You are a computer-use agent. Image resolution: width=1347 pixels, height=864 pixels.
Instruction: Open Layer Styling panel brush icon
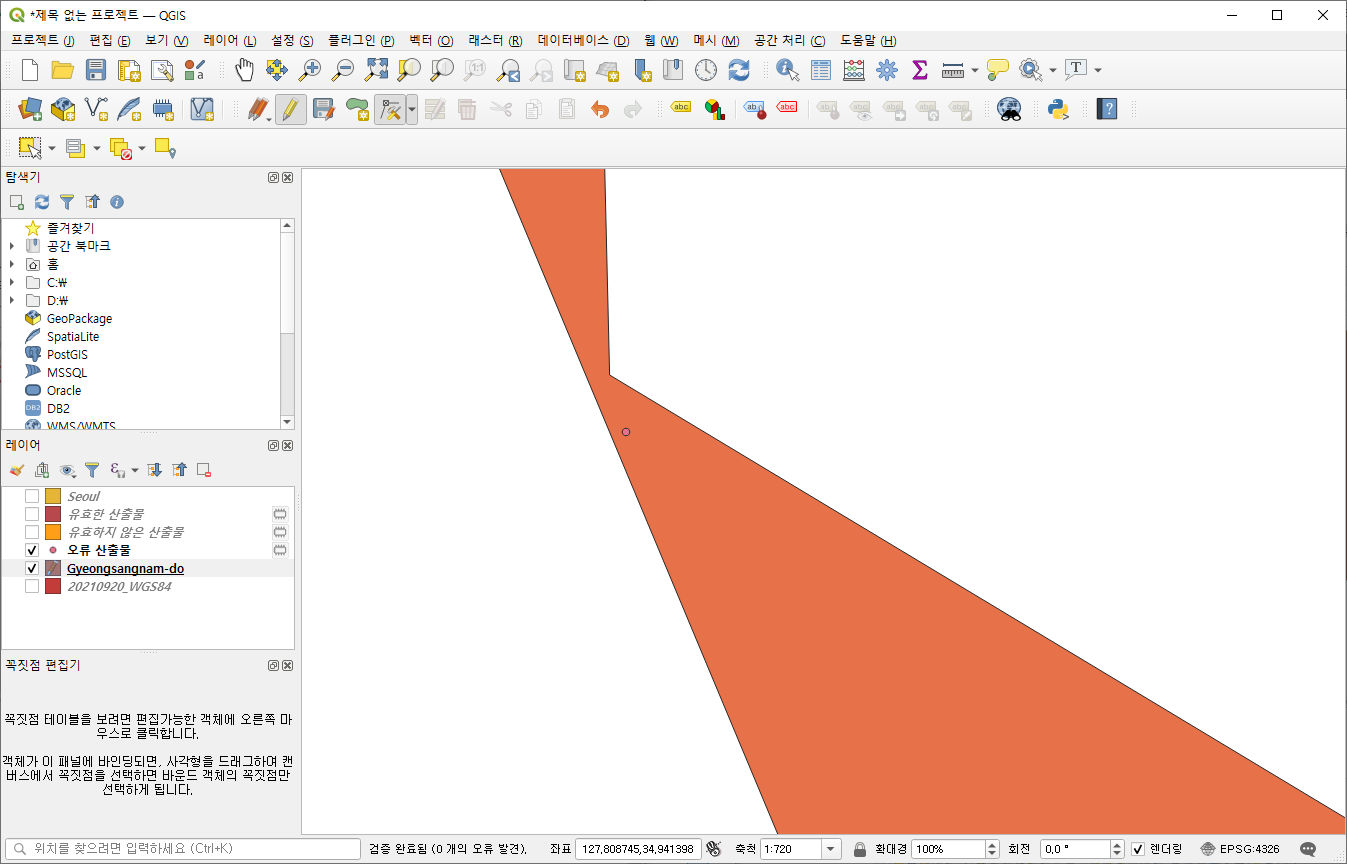17,470
